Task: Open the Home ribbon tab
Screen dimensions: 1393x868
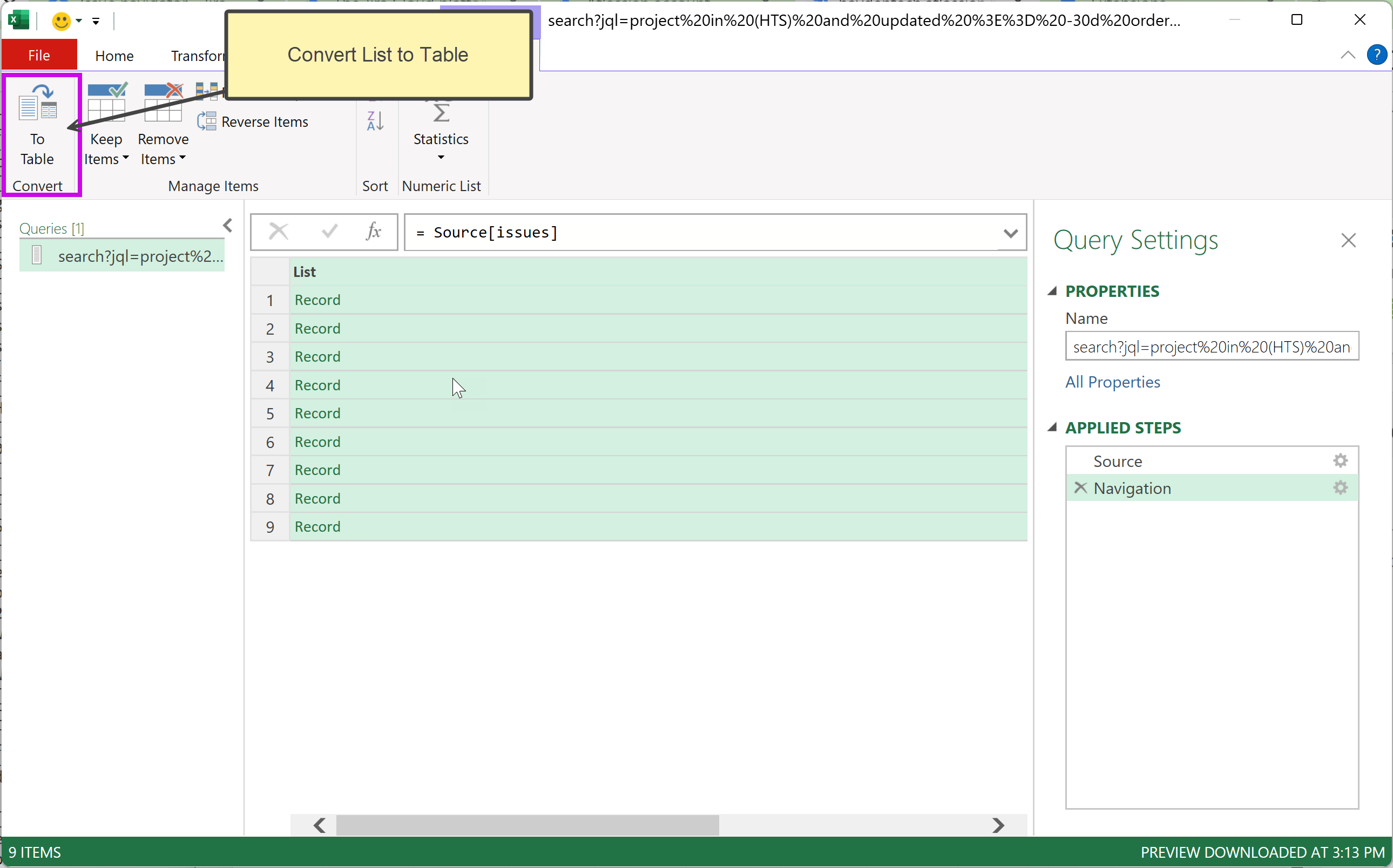Action: [114, 56]
